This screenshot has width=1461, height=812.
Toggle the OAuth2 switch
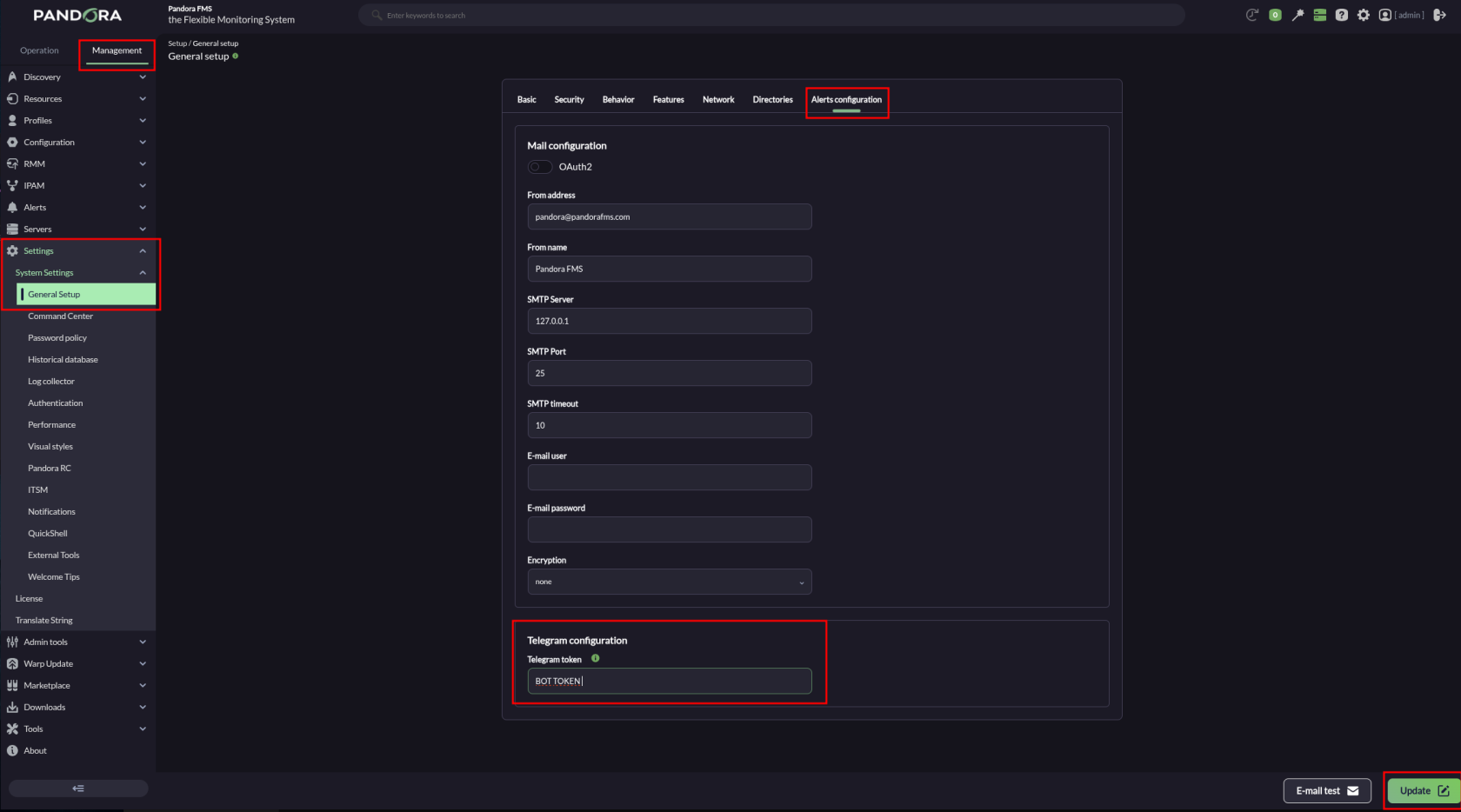click(540, 167)
